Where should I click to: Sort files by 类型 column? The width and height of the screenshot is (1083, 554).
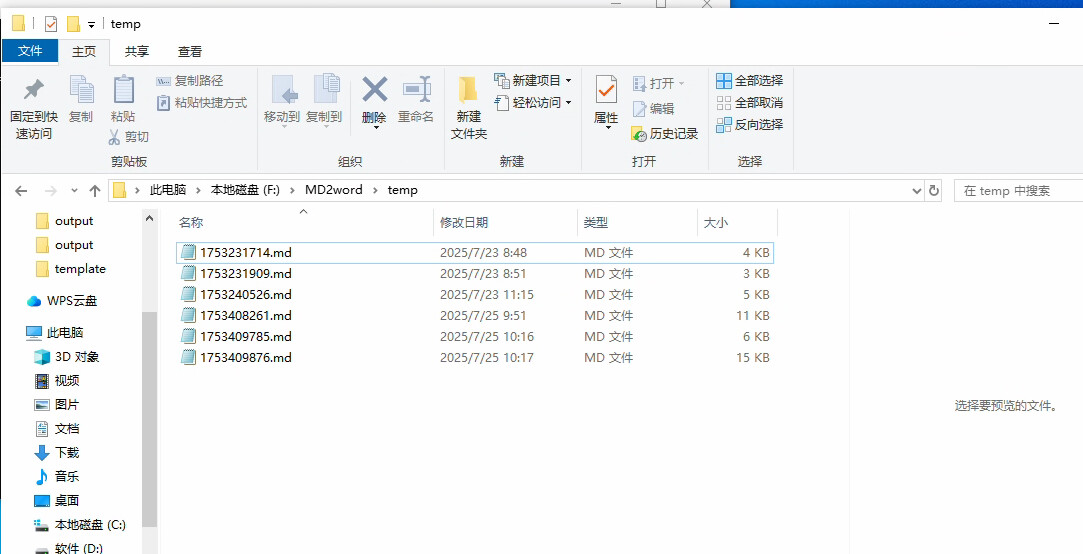(x=638, y=222)
